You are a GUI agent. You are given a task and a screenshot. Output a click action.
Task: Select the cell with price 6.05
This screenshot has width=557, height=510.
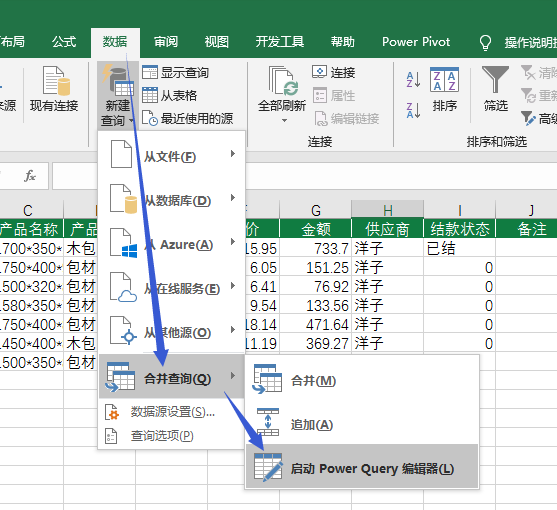[x=262, y=267]
